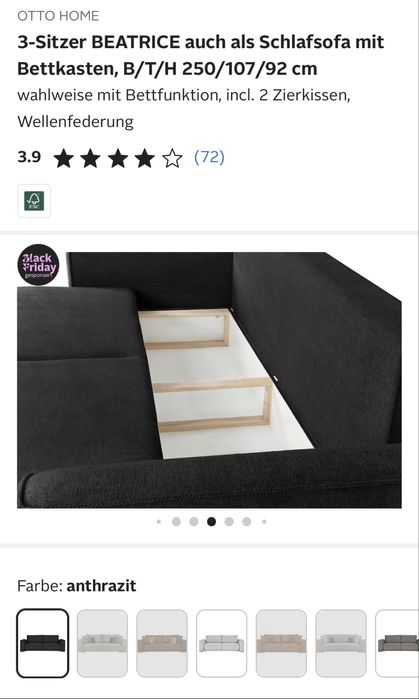Choose the partially visible dark grey swatch
419x699 pixels.
[397, 643]
